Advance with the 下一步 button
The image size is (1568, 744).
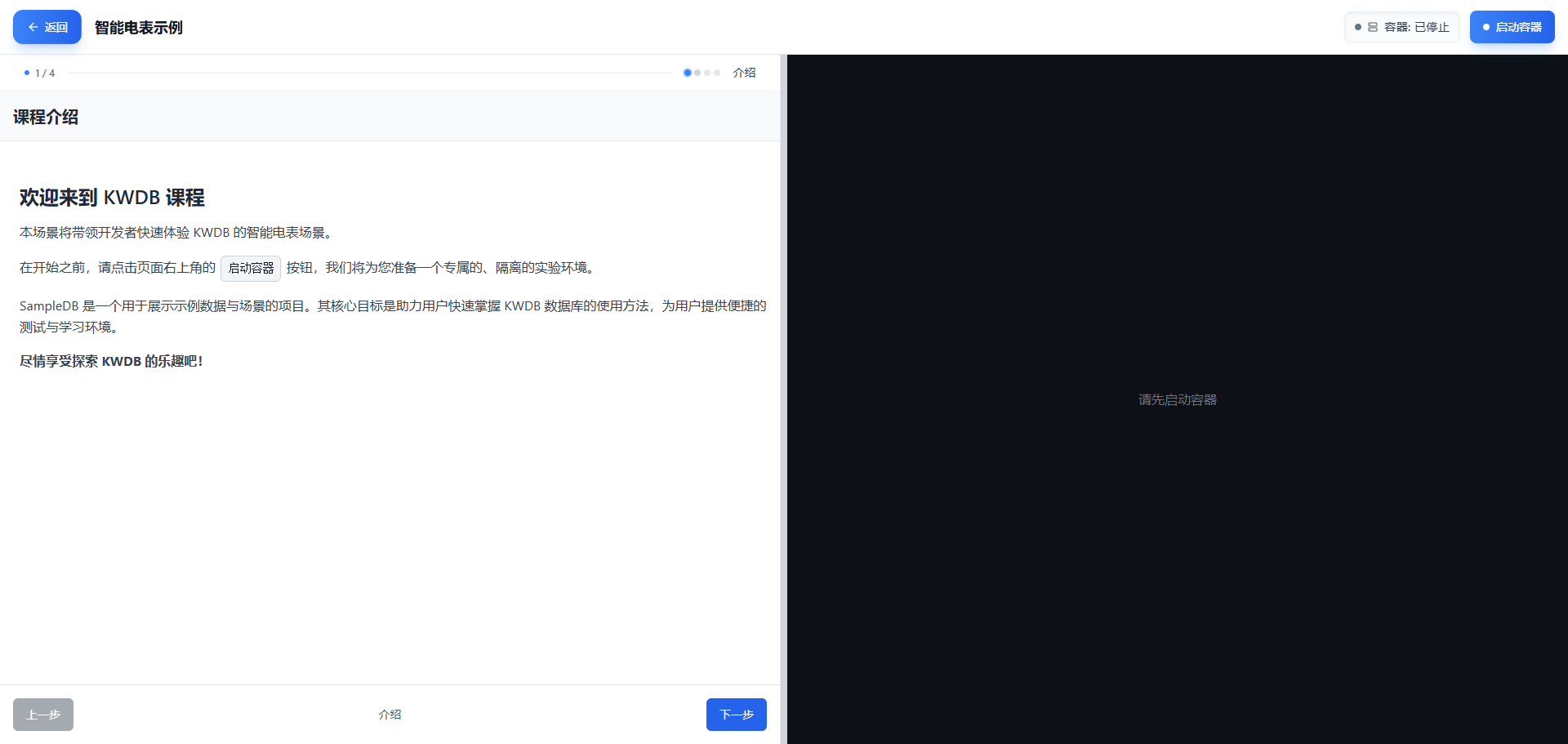pyautogui.click(x=736, y=715)
